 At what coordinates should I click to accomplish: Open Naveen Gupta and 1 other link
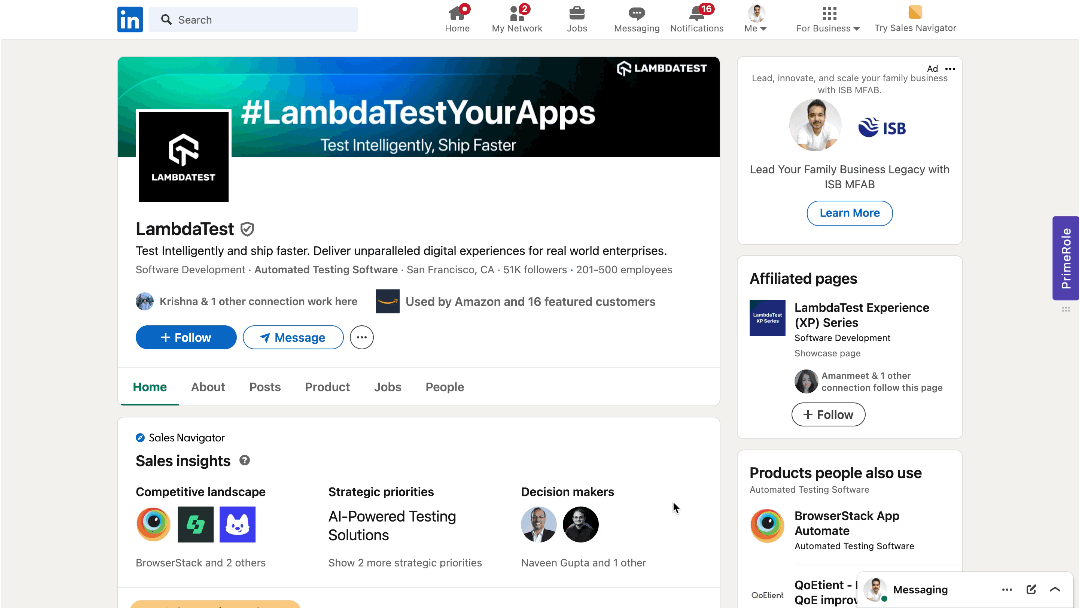tap(583, 563)
